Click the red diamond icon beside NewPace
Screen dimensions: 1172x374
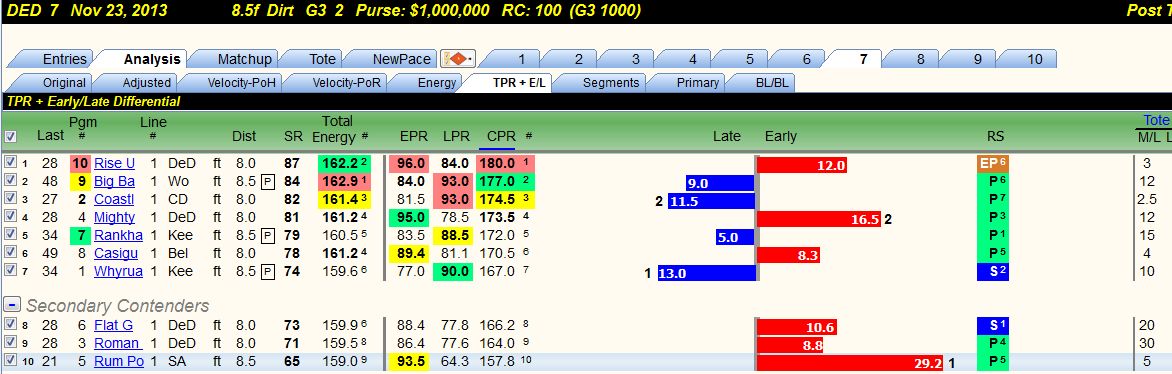(458, 59)
